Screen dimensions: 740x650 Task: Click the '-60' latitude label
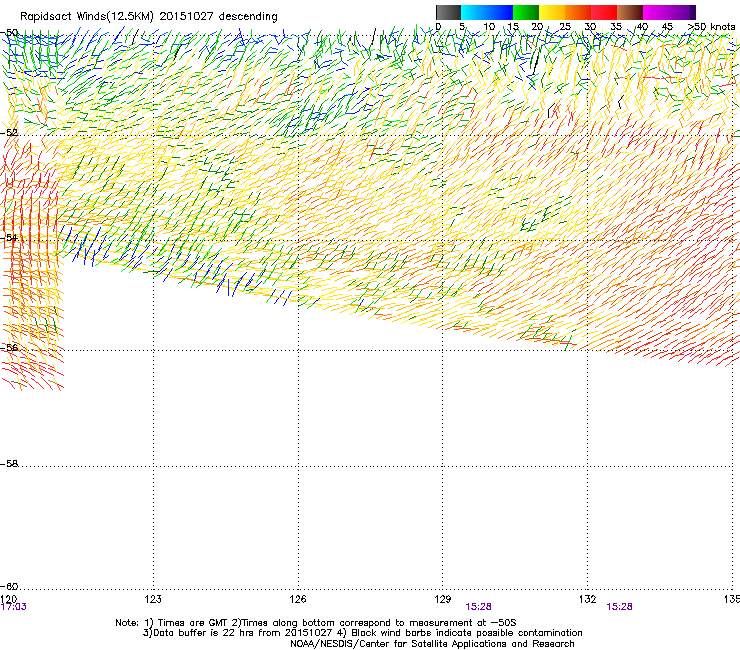tap(9, 586)
